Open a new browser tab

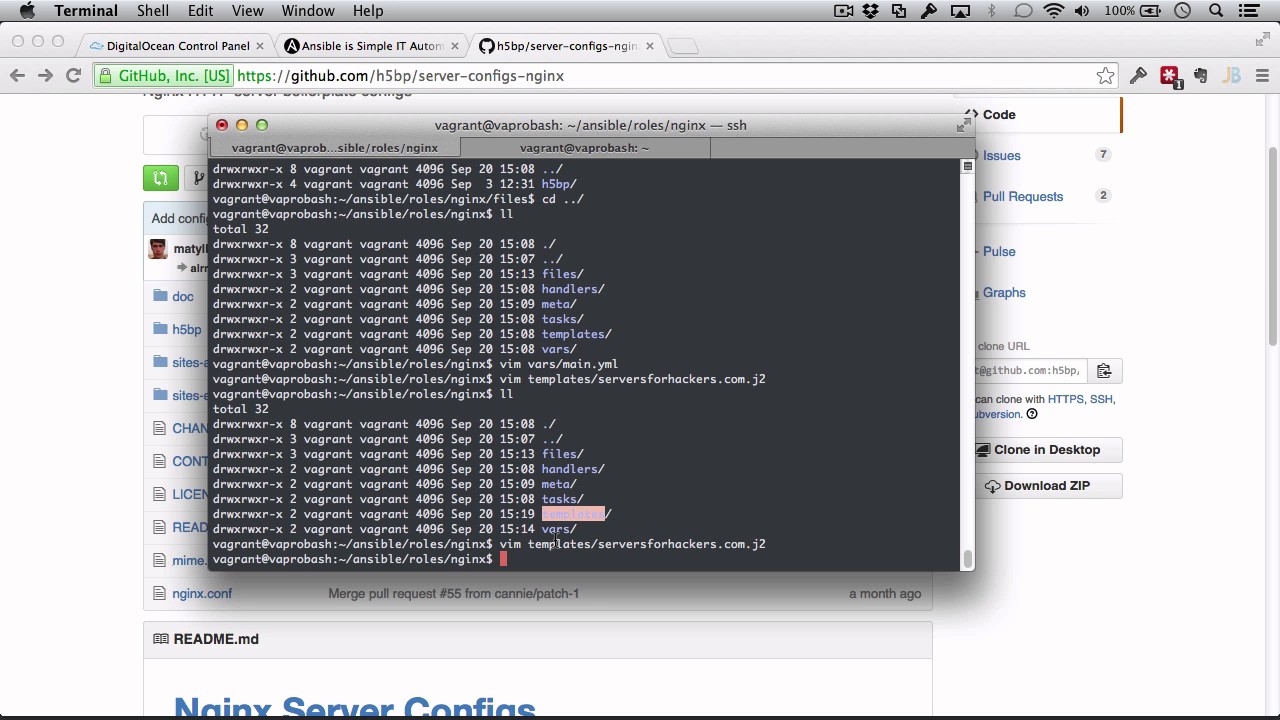[683, 46]
